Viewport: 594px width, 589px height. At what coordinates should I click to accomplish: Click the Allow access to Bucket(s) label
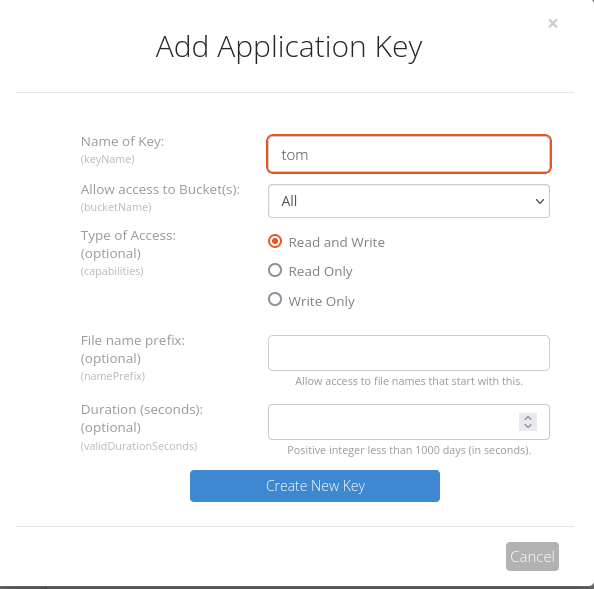(160, 189)
